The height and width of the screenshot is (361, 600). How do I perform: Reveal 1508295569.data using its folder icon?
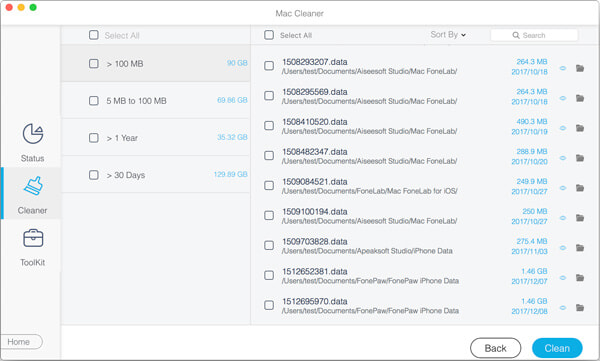coord(580,98)
